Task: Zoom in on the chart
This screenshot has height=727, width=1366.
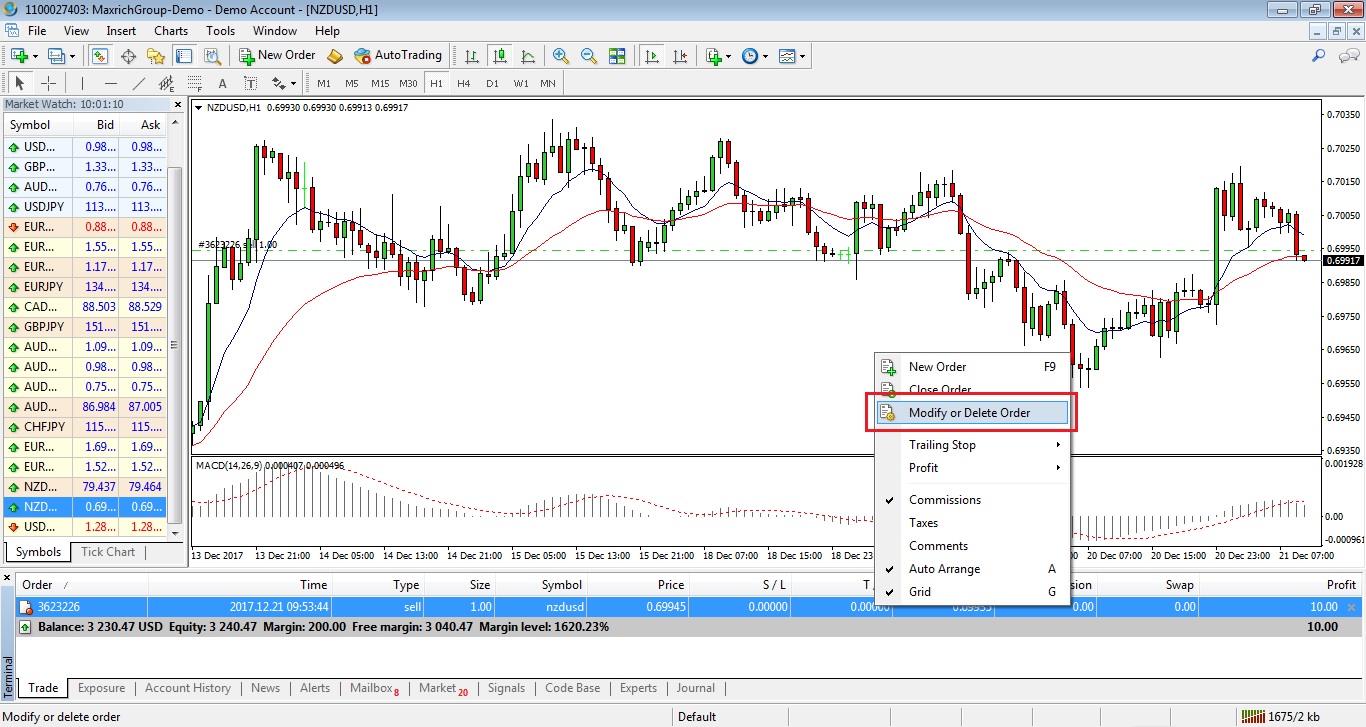Action: [561, 56]
